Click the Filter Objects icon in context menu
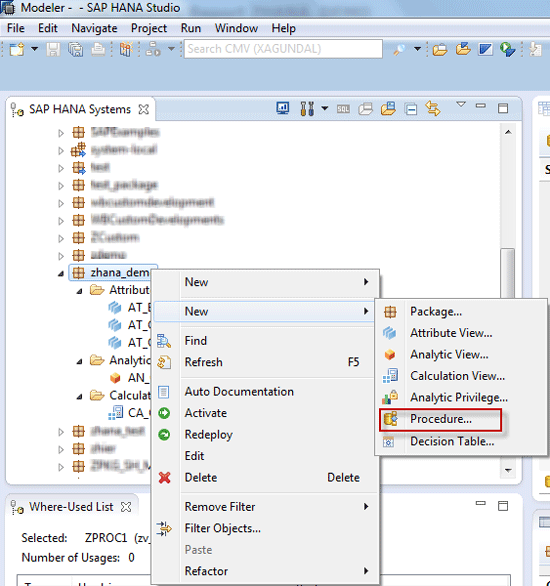 tap(164, 528)
